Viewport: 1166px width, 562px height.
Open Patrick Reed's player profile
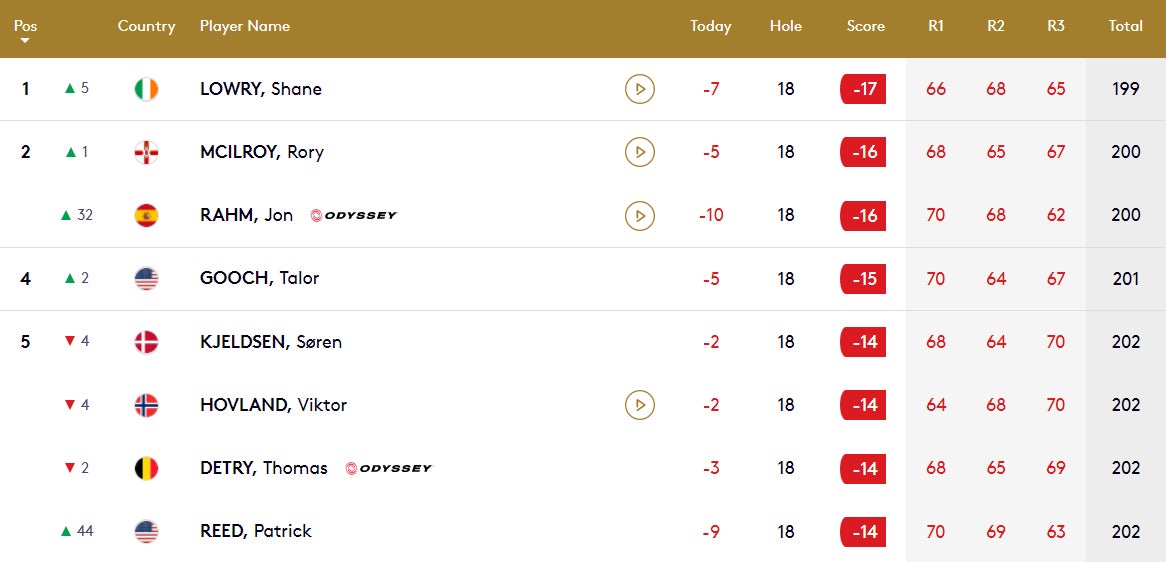pyautogui.click(x=256, y=531)
